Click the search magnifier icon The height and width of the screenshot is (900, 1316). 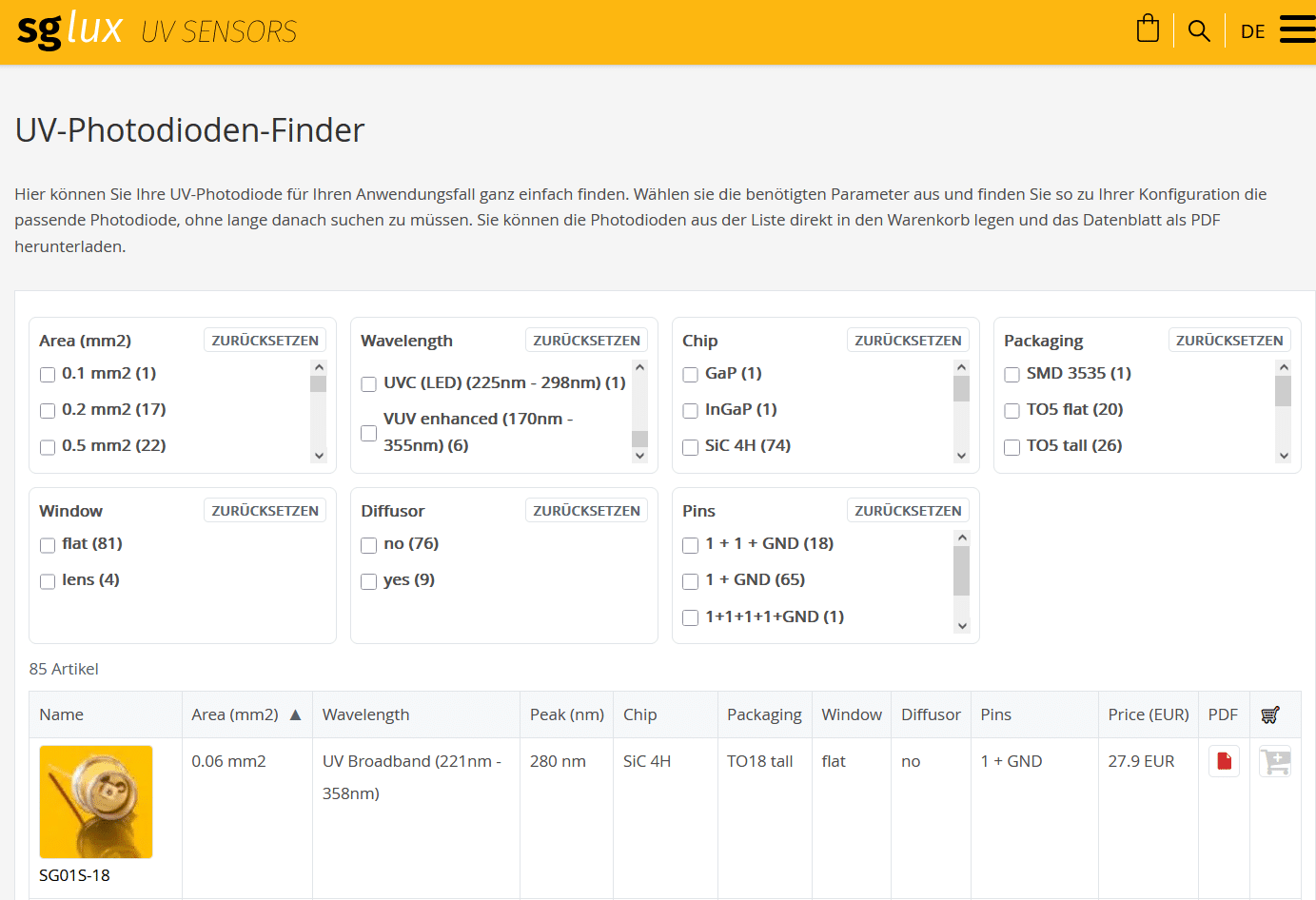pyautogui.click(x=1199, y=31)
